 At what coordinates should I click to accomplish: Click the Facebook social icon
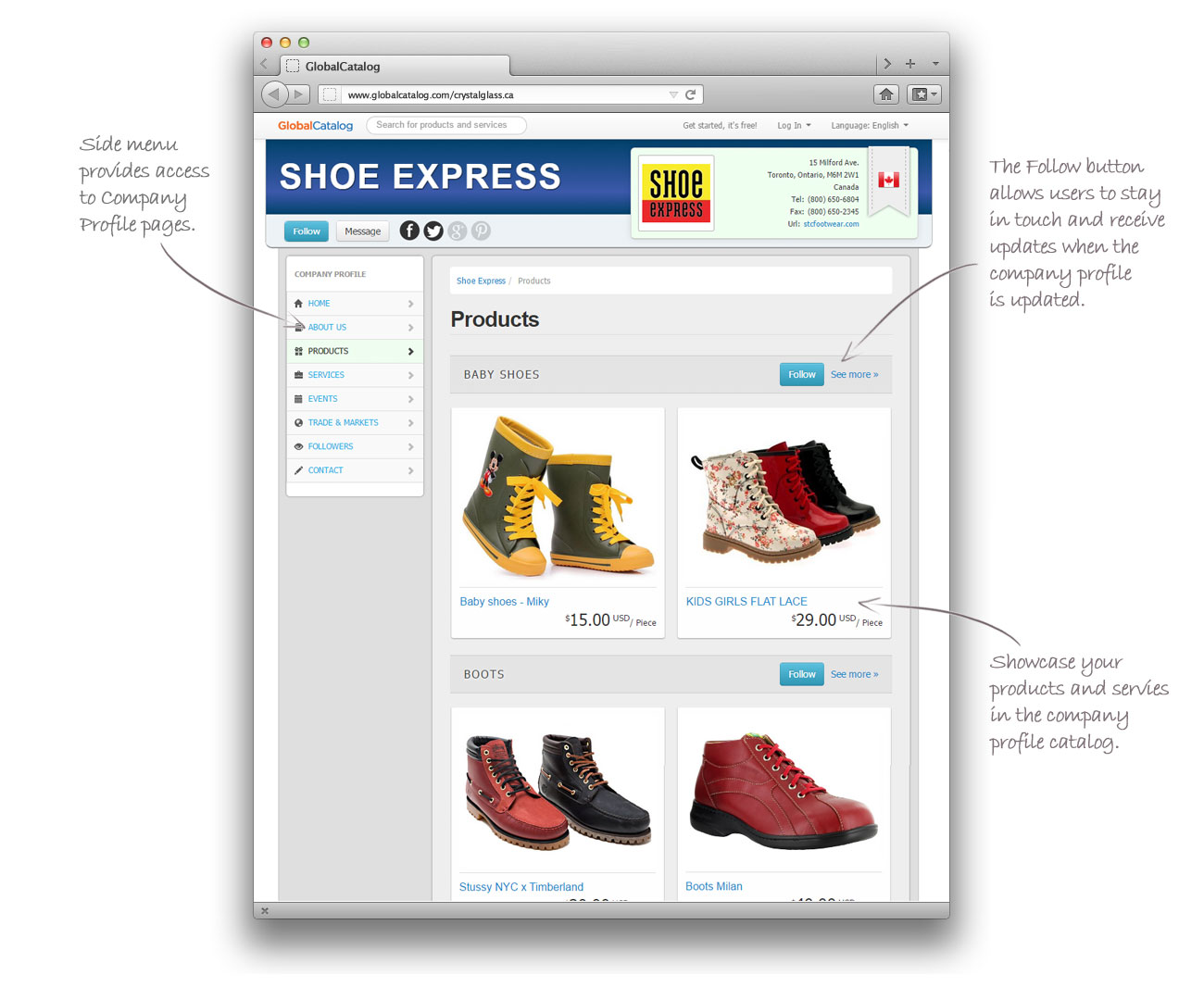409,231
